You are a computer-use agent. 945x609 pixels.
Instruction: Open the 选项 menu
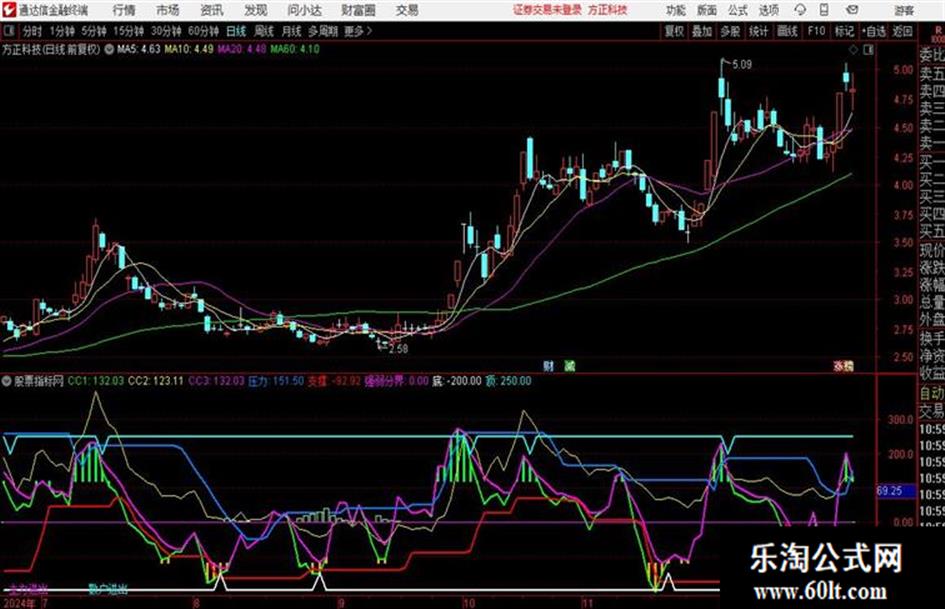point(769,10)
